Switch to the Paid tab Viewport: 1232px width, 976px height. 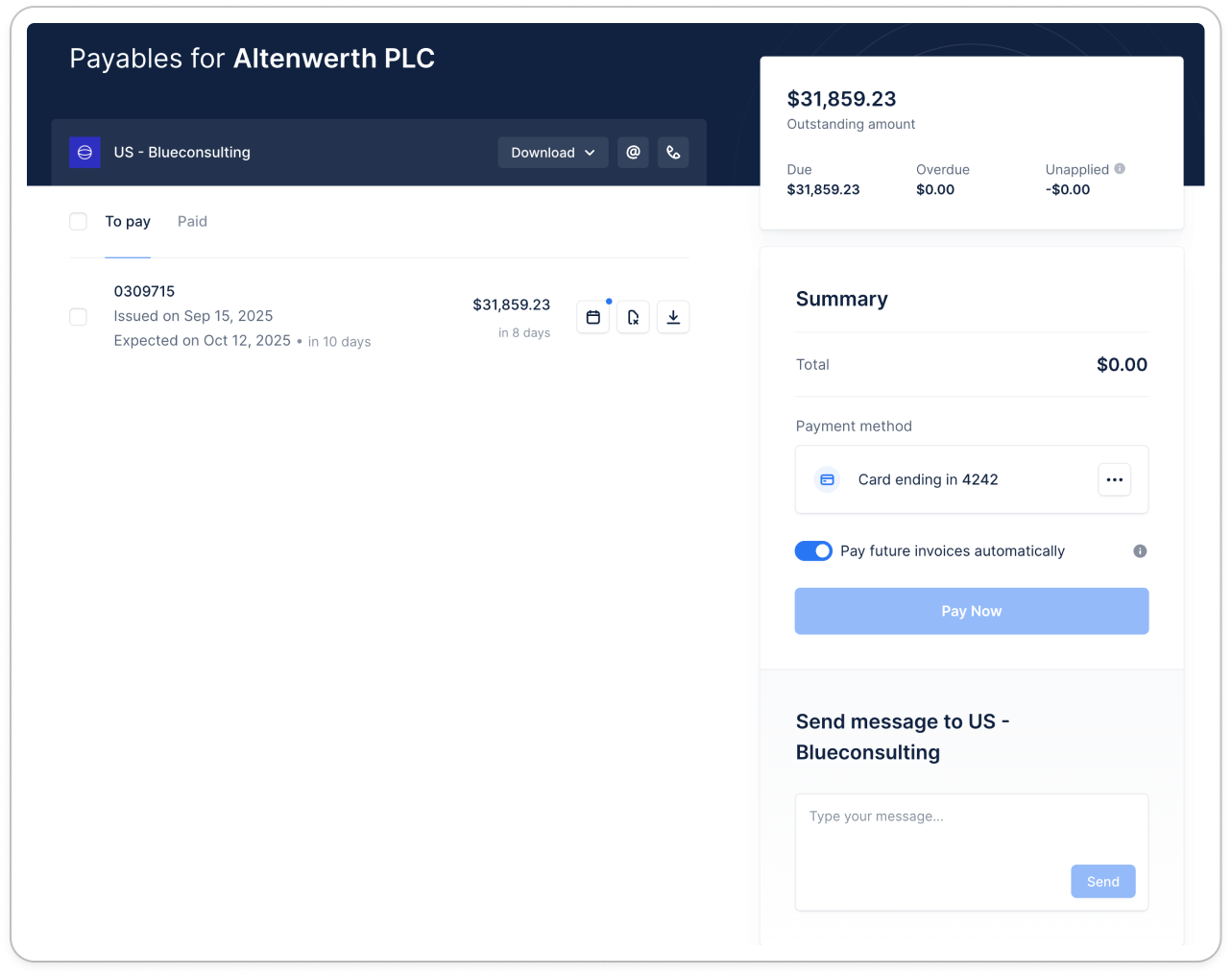point(192,222)
